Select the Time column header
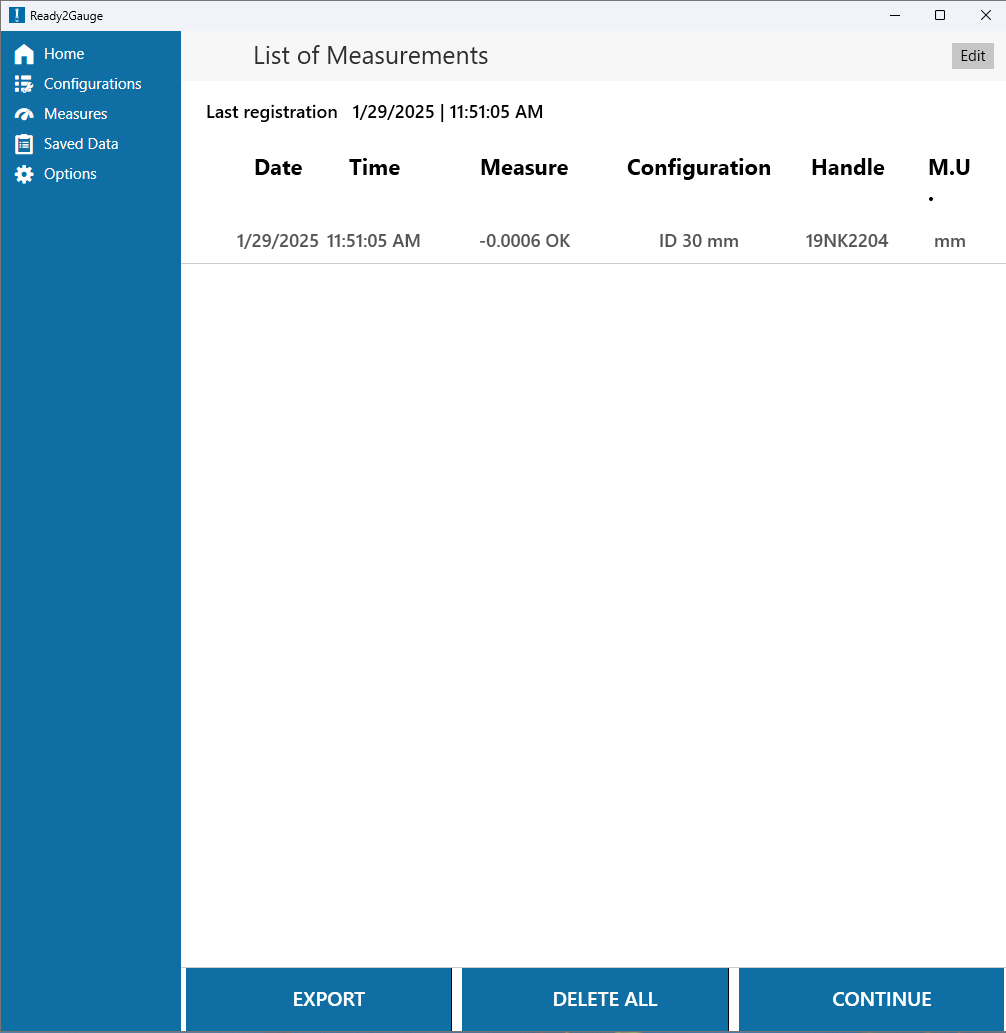1006x1033 pixels. click(x=374, y=167)
